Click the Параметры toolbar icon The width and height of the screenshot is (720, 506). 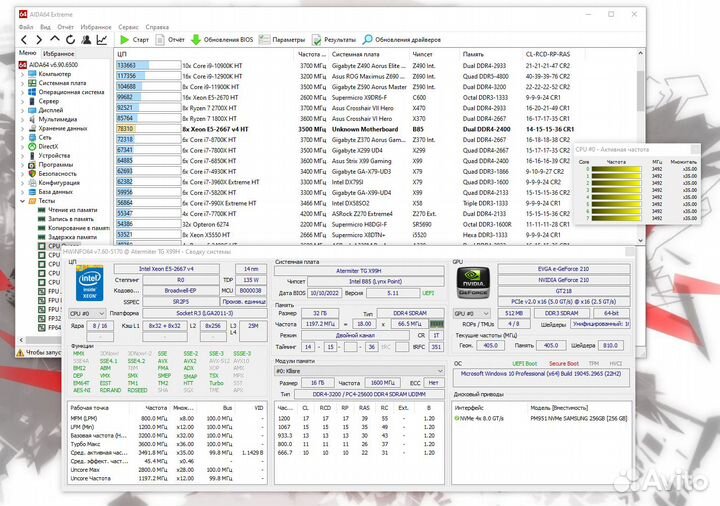pyautogui.click(x=264, y=40)
